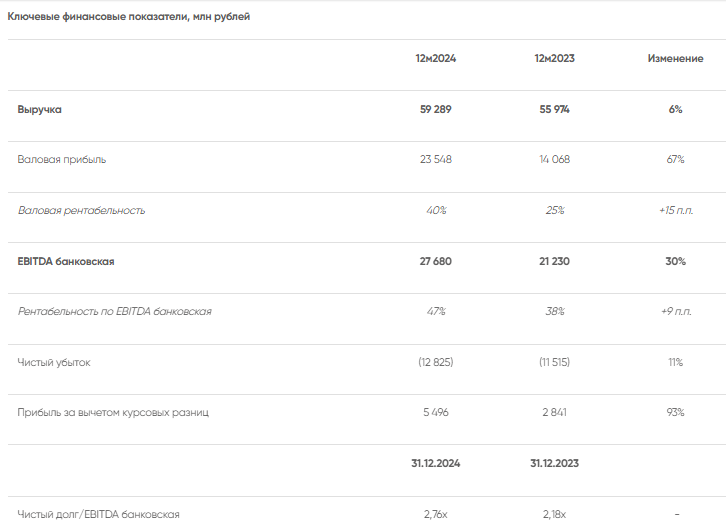Select the 12м2024 column header
726x528 pixels.
click(x=435, y=59)
